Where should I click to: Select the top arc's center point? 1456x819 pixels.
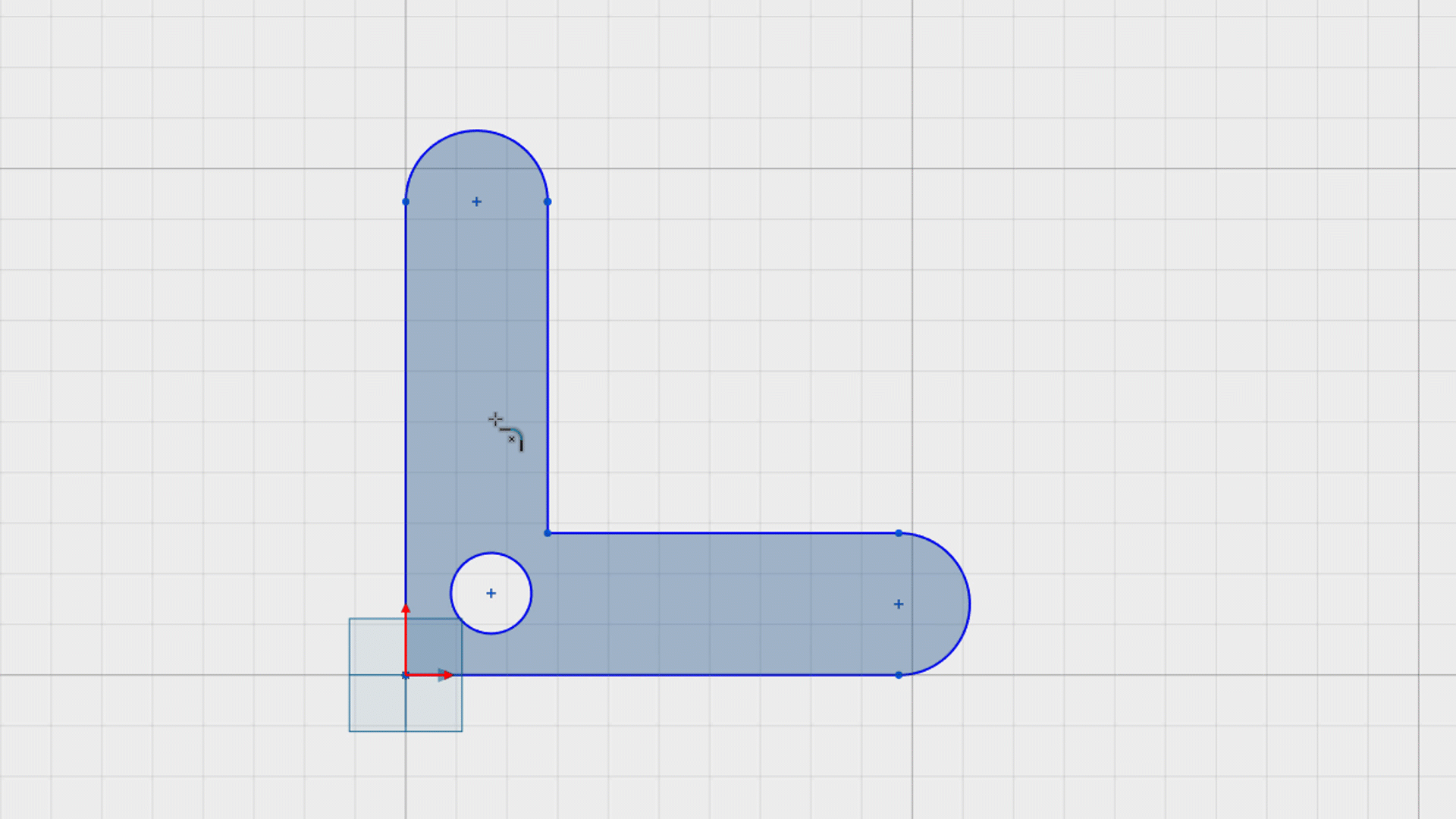[x=476, y=202]
